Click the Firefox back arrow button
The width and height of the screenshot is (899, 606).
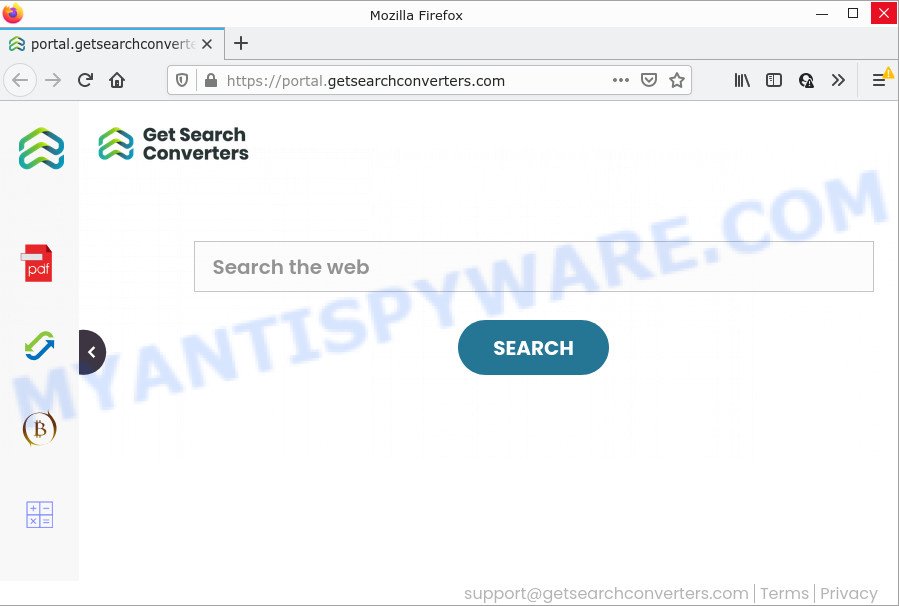[x=20, y=80]
